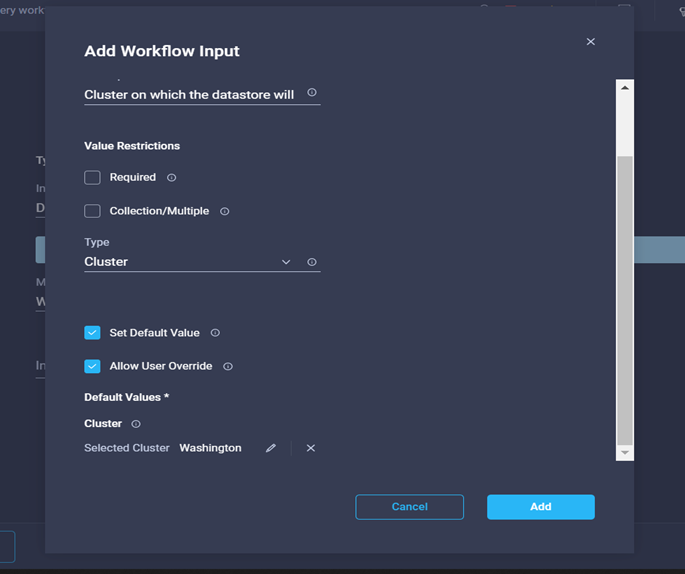Viewport: 685px width, 574px height.
Task: Click the description text field
Action: 190,95
